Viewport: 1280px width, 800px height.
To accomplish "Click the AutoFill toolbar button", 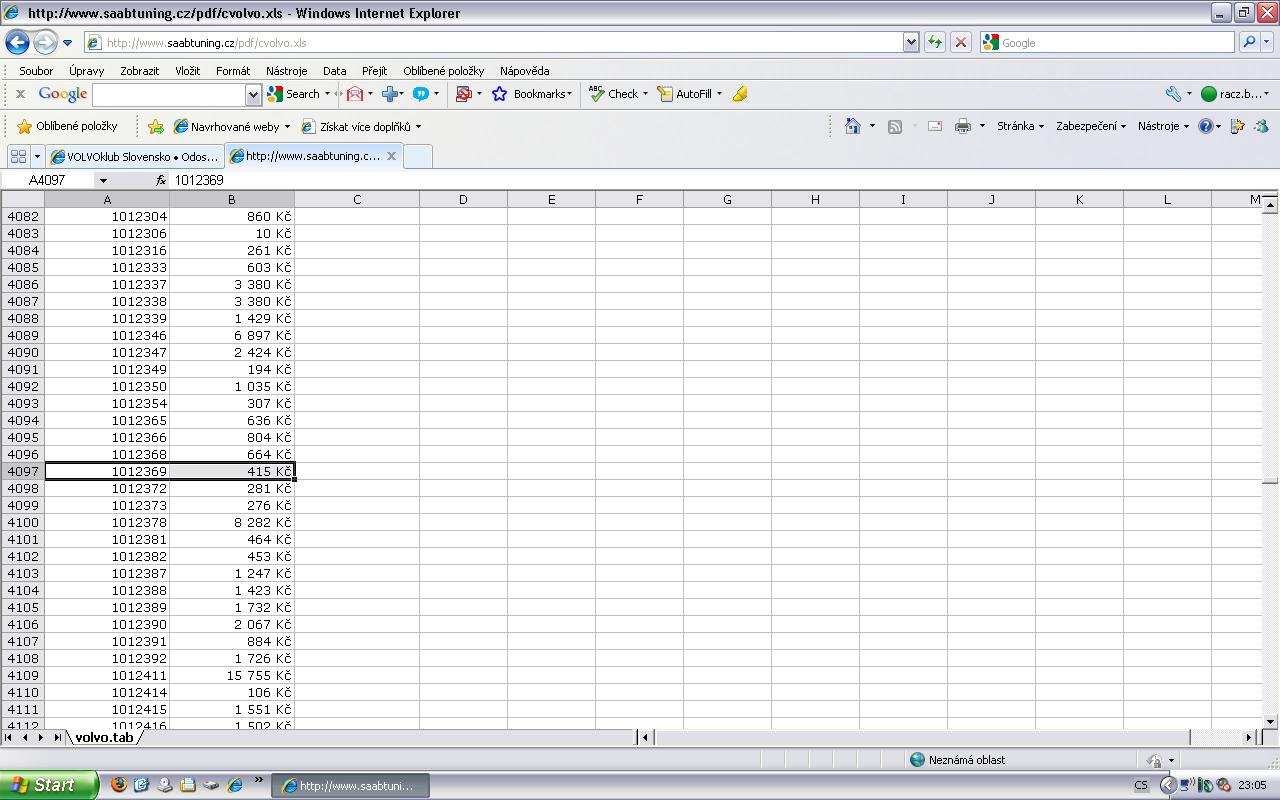I will coord(685,94).
